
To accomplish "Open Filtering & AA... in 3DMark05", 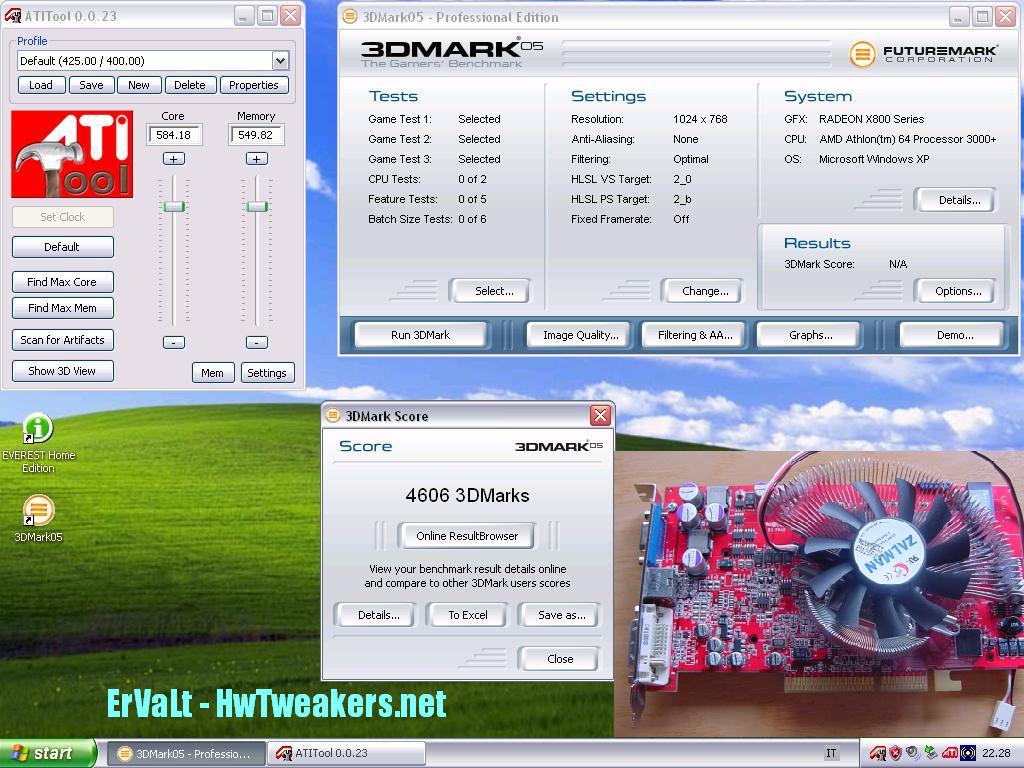I will [695, 335].
